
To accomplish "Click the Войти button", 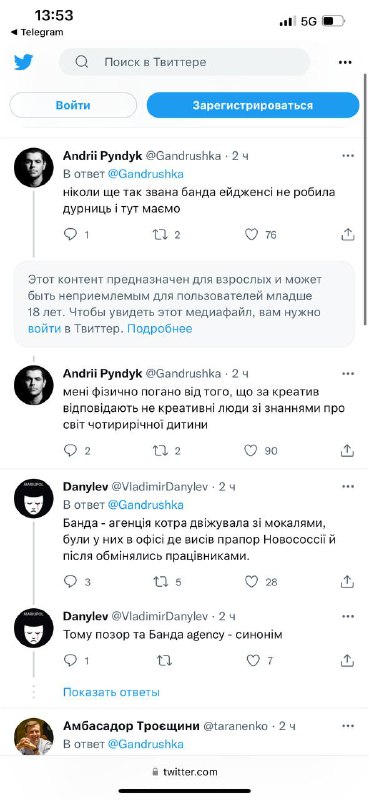I will coord(73,105).
